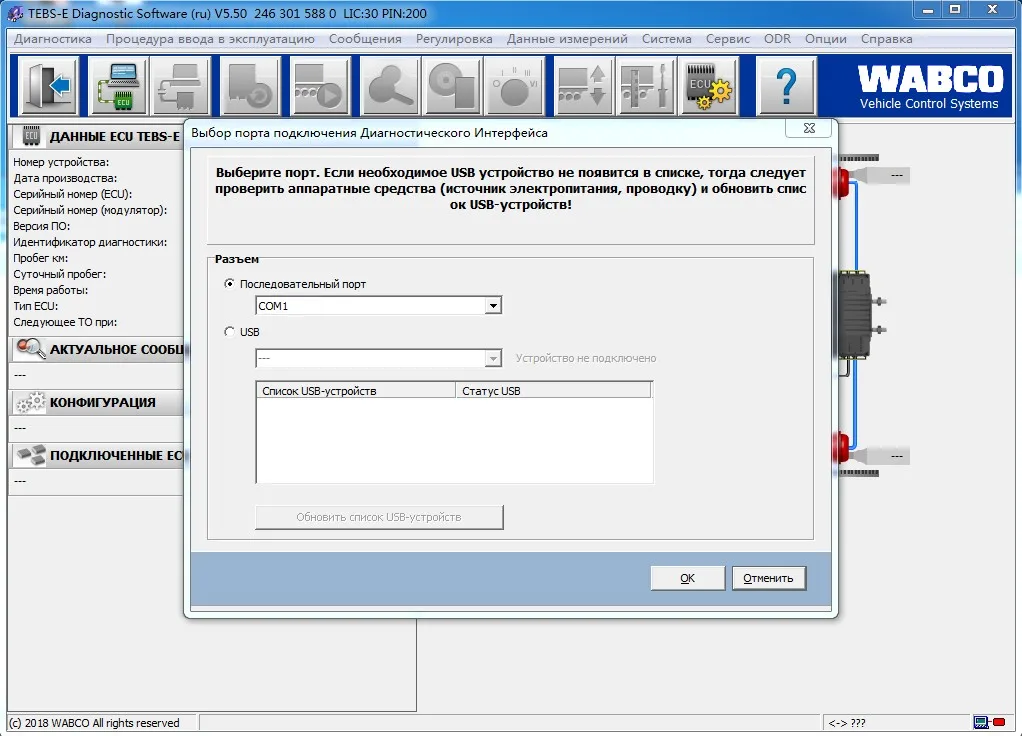Click the greyed screwdriver service tools icon
This screenshot has height=736, width=1022.
(x=645, y=86)
